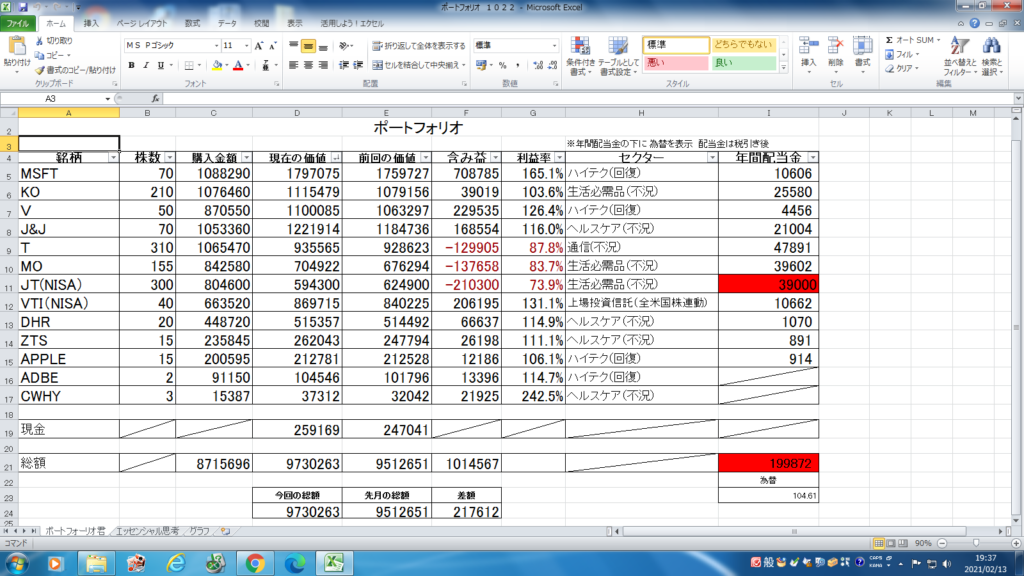Click セルを結合して中央揃え (Merge & Center)
The height and width of the screenshot is (576, 1024).
coord(419,65)
